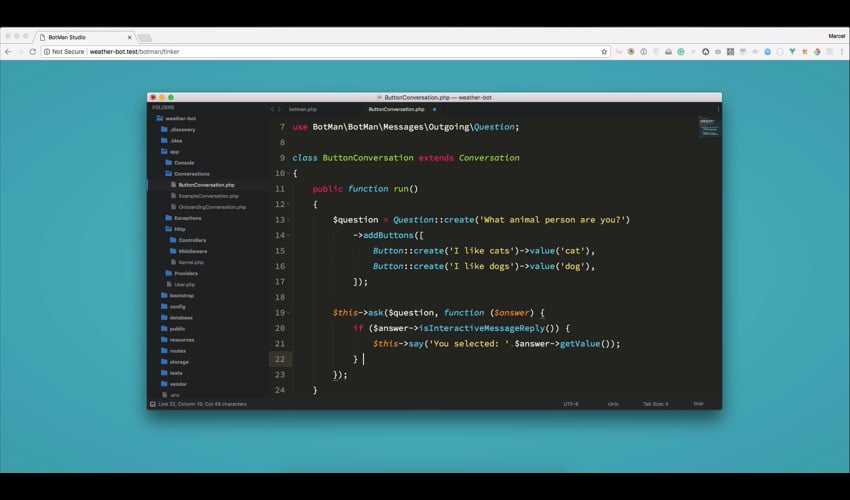This screenshot has height=500, width=850.
Task: Collapse the app folder
Action: (171, 152)
